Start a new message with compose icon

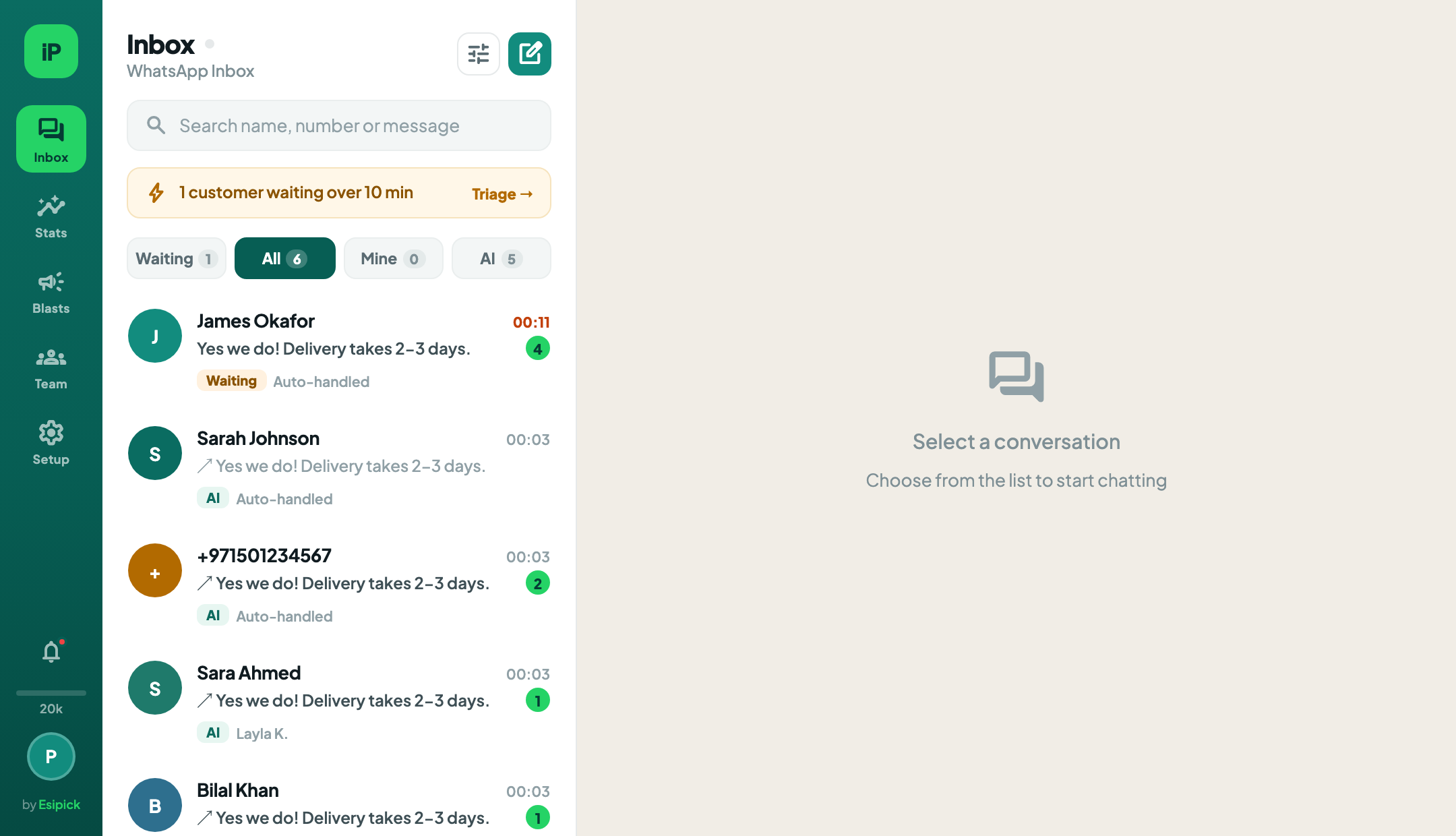point(530,54)
